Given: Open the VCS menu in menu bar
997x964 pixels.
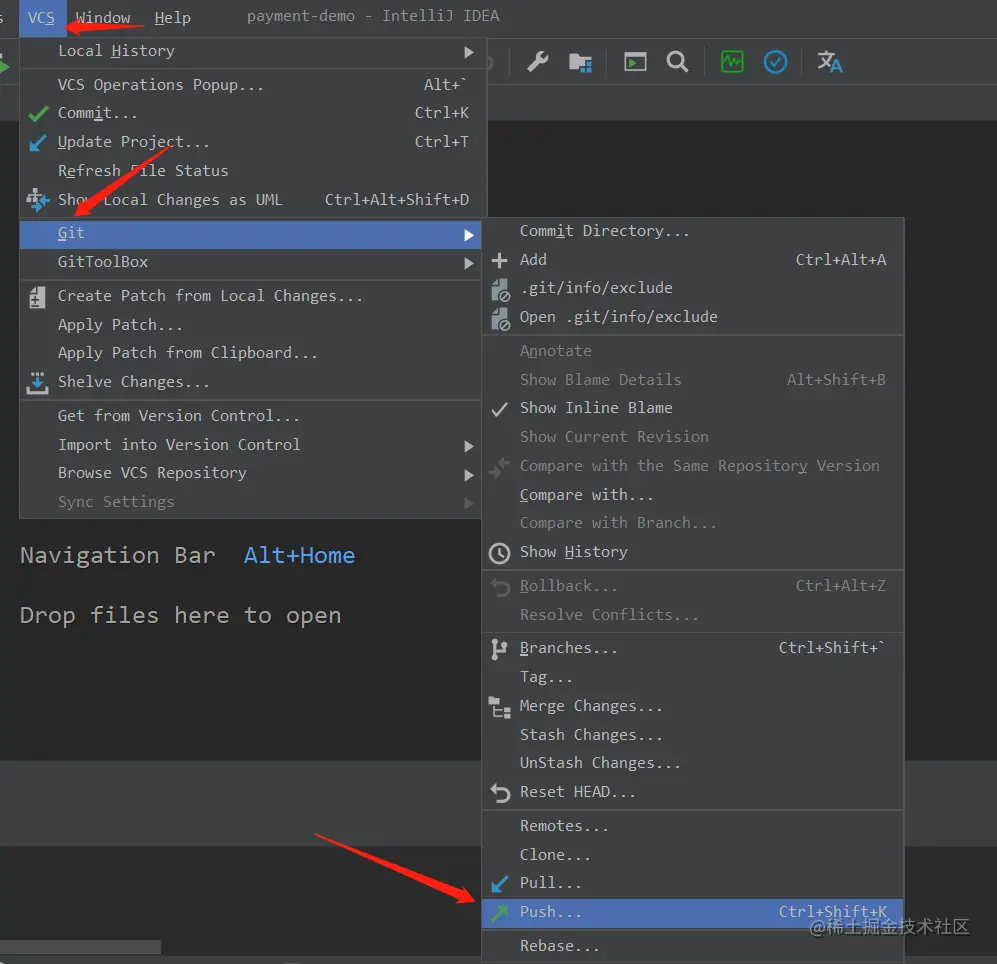Looking at the screenshot, I should coord(41,18).
